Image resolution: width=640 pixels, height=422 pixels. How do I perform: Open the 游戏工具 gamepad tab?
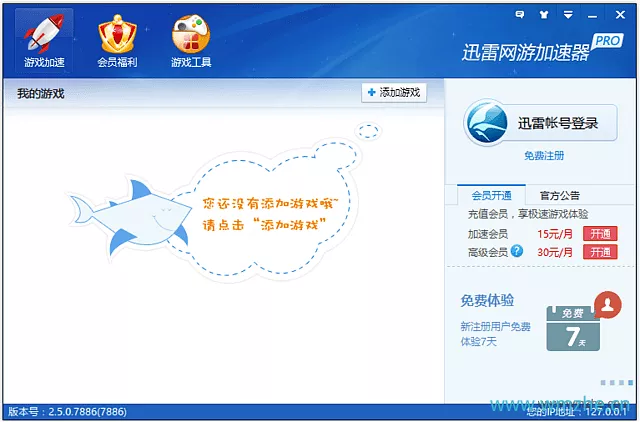click(191, 40)
